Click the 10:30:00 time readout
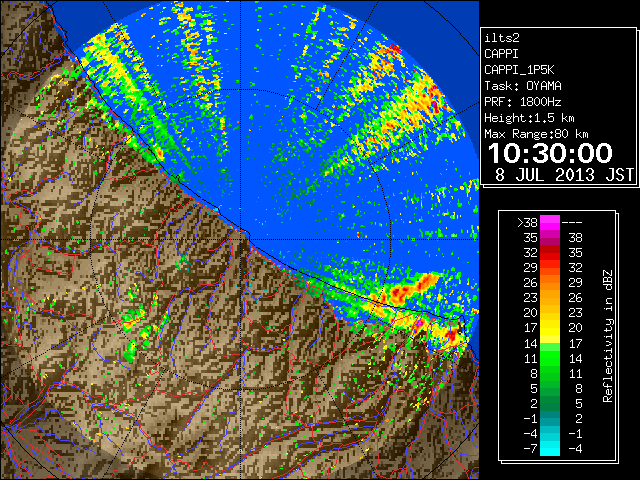 [550, 153]
